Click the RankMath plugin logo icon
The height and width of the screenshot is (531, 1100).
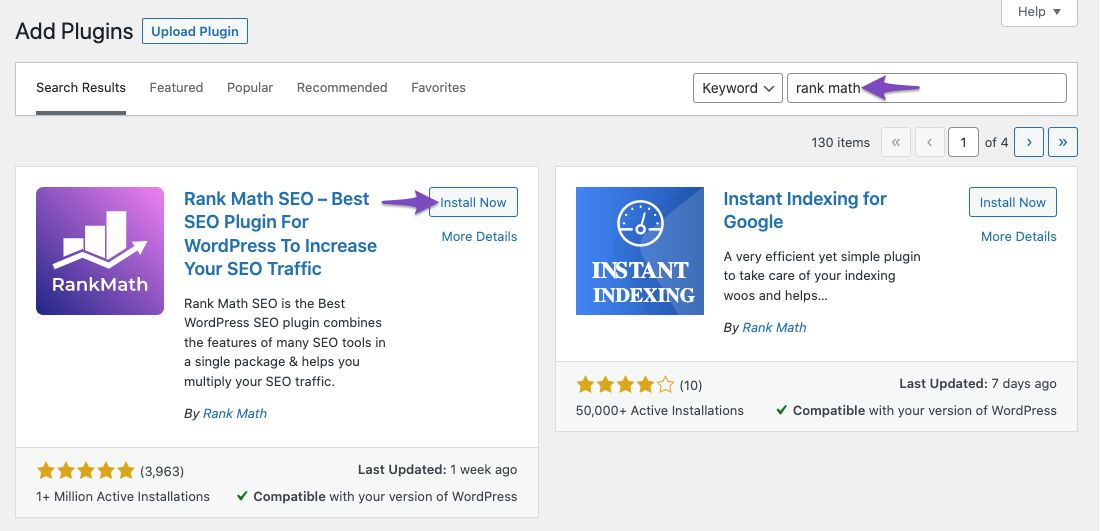point(100,251)
